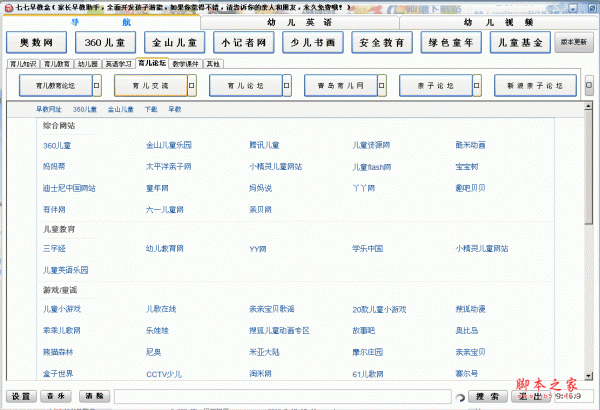This screenshot has width=600, height=410.
Task: Open the 儿童资源网 link
Action: tap(371, 145)
